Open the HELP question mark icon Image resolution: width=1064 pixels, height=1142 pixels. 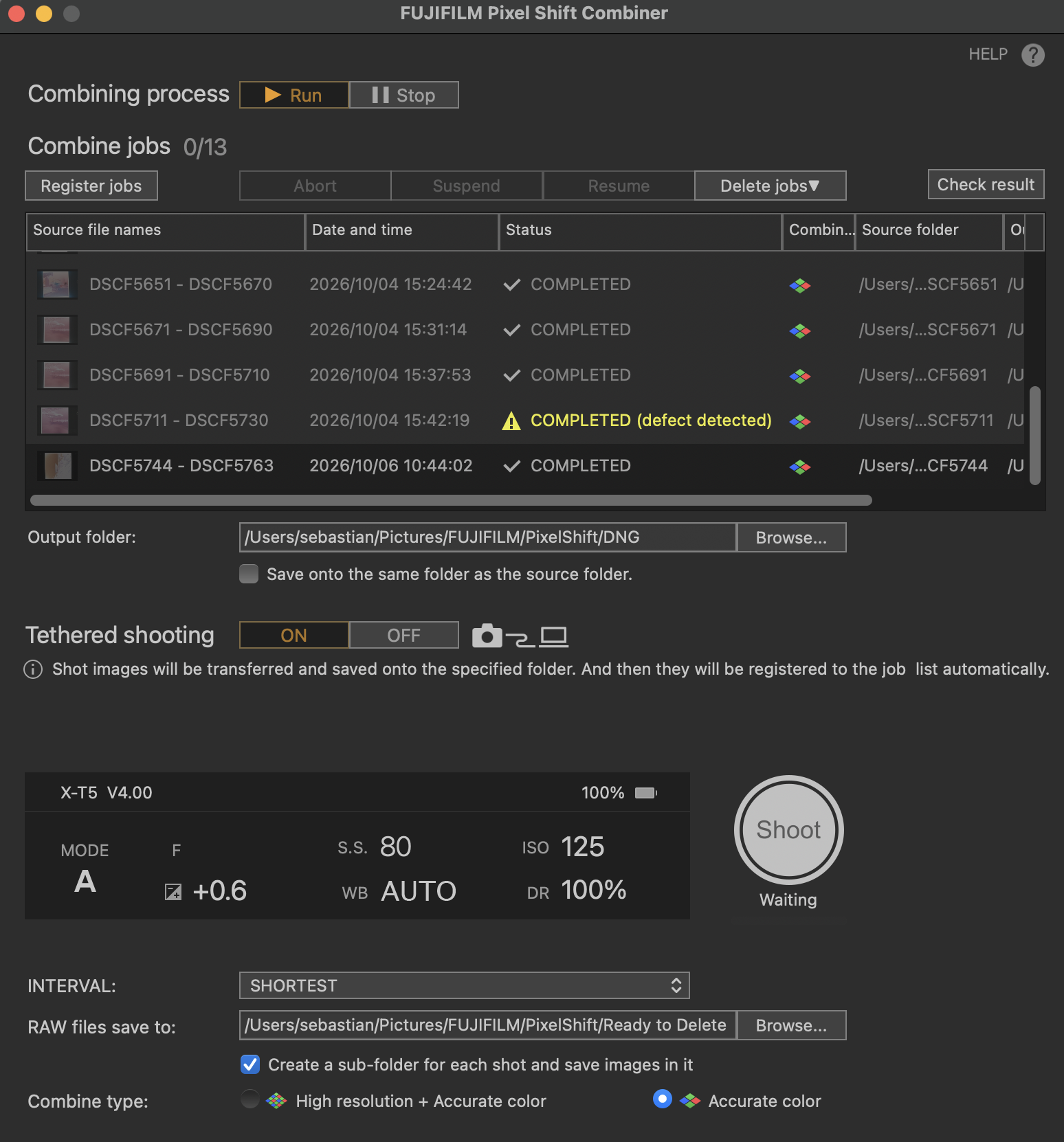[1032, 55]
